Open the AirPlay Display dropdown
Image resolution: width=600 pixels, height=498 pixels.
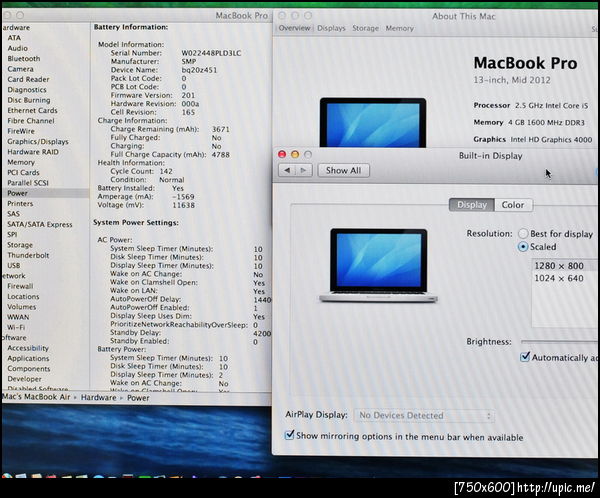tap(424, 416)
